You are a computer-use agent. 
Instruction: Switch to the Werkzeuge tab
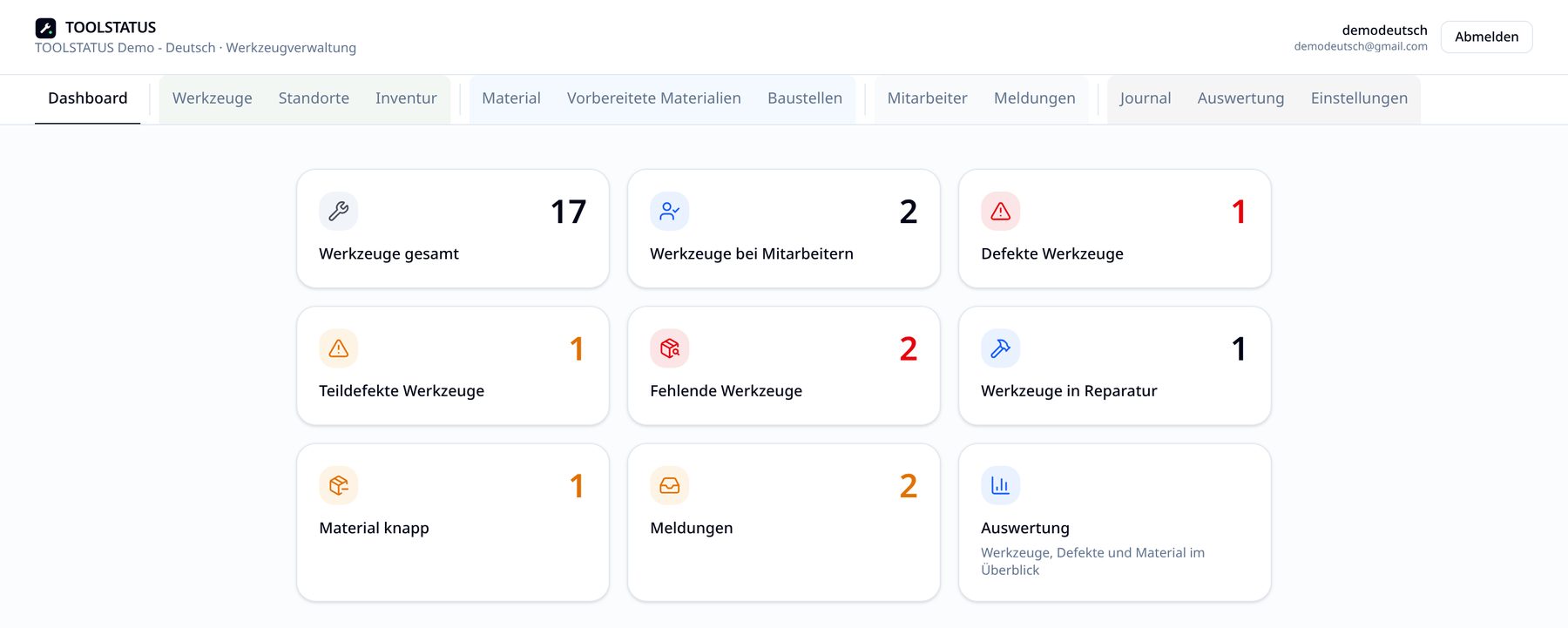[x=213, y=98]
